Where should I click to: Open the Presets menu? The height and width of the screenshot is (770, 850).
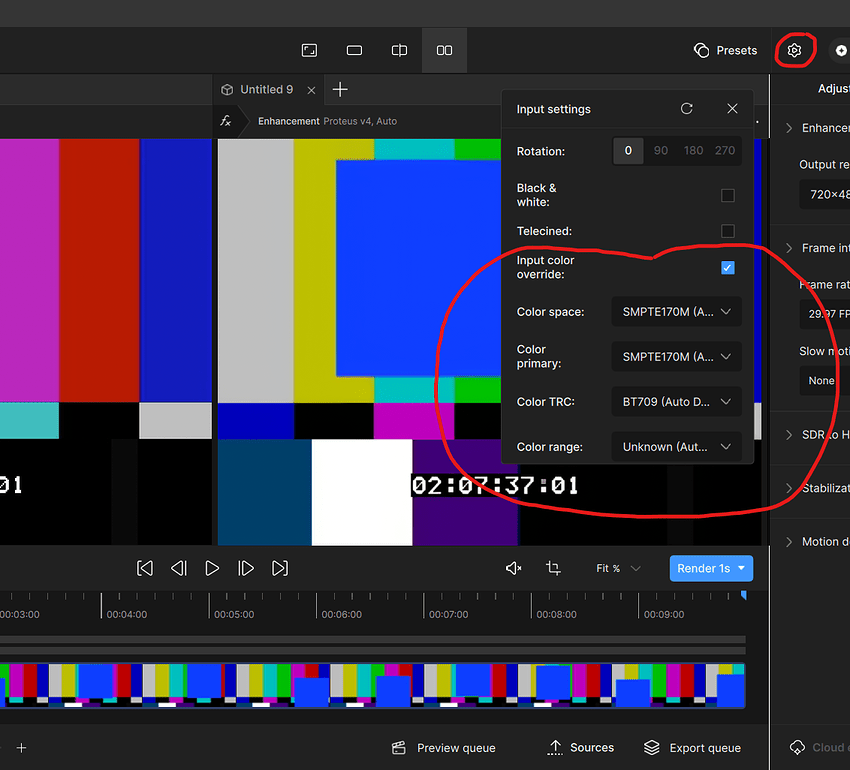pos(725,50)
